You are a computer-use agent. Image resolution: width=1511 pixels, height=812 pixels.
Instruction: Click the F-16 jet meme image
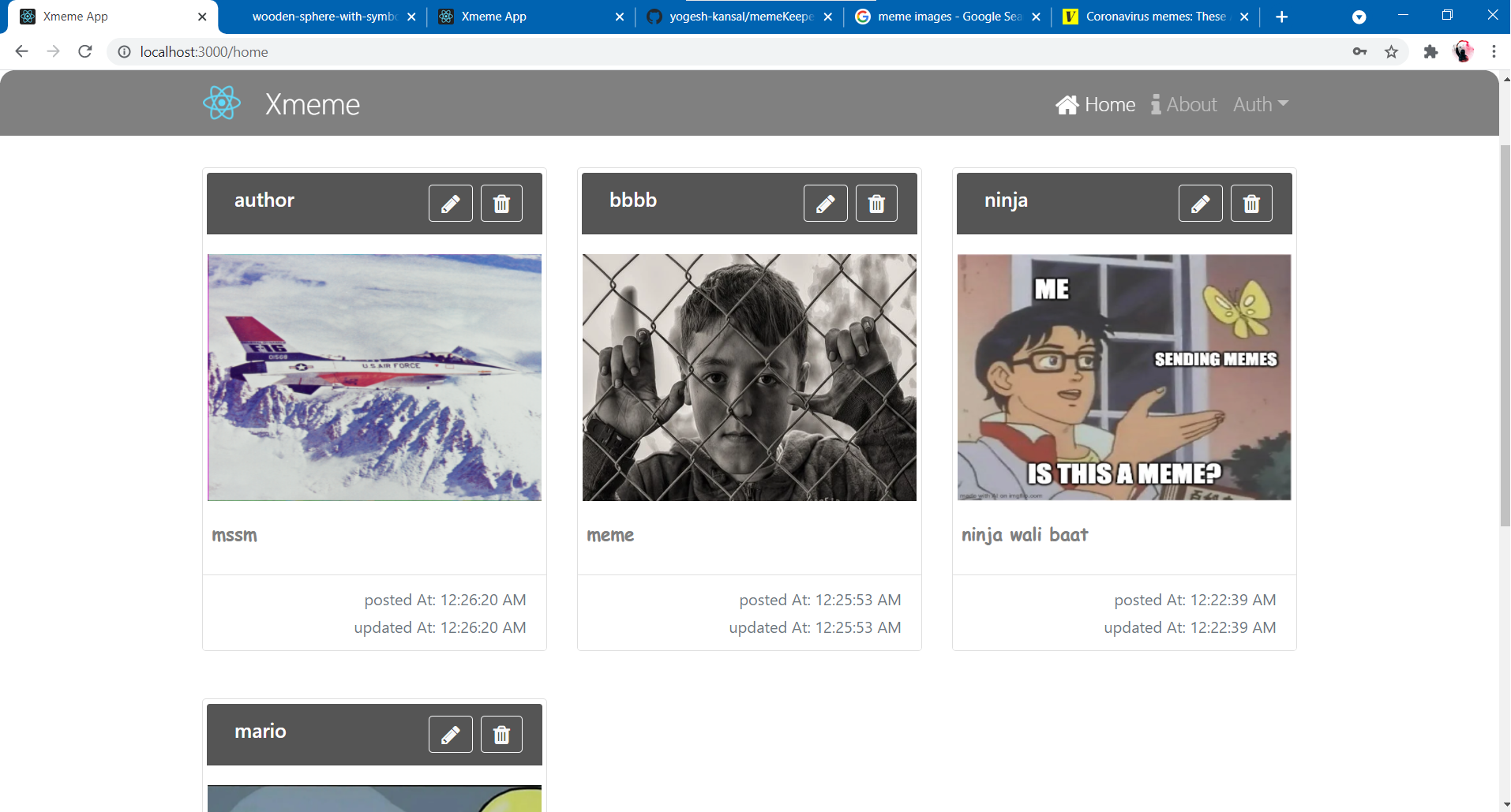point(374,377)
